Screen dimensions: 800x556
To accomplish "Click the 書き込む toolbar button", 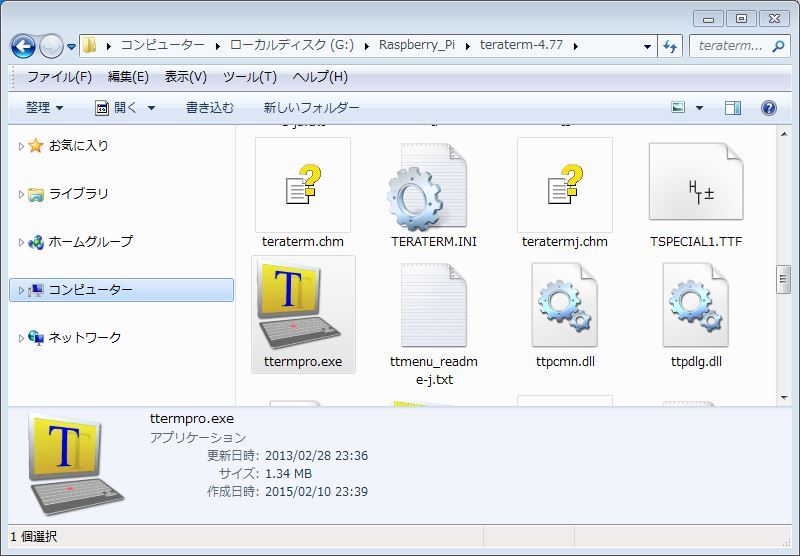I will coord(210,108).
